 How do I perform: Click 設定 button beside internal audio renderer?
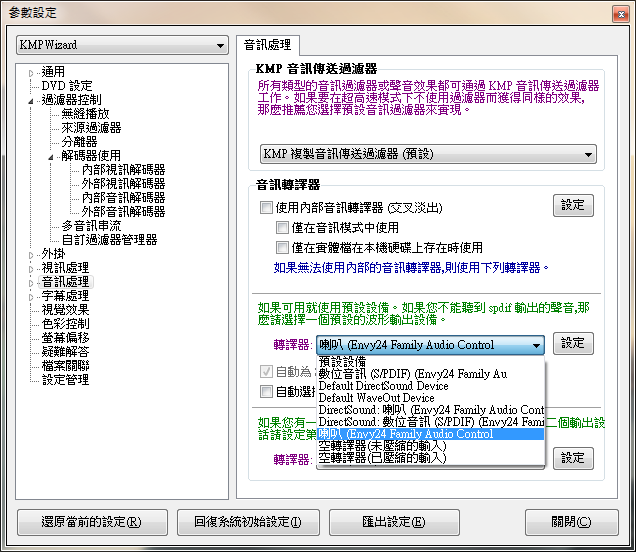573,206
